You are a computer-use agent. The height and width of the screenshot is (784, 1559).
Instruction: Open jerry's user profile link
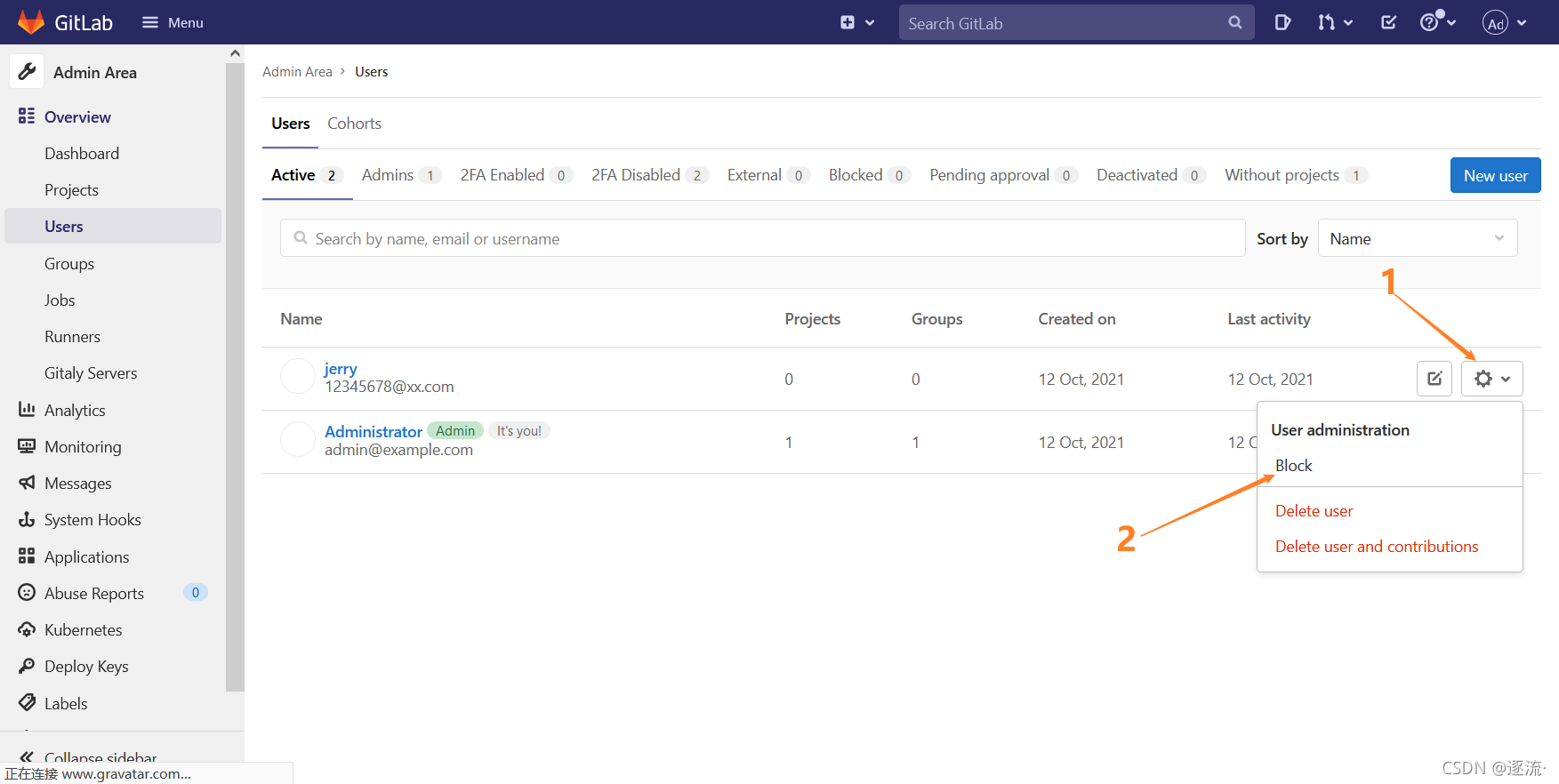pos(341,368)
